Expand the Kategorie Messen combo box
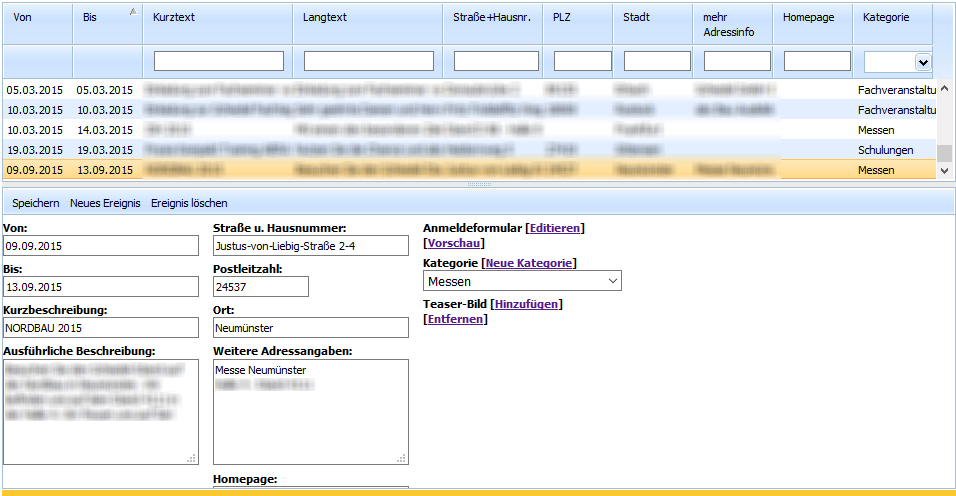 (612, 282)
